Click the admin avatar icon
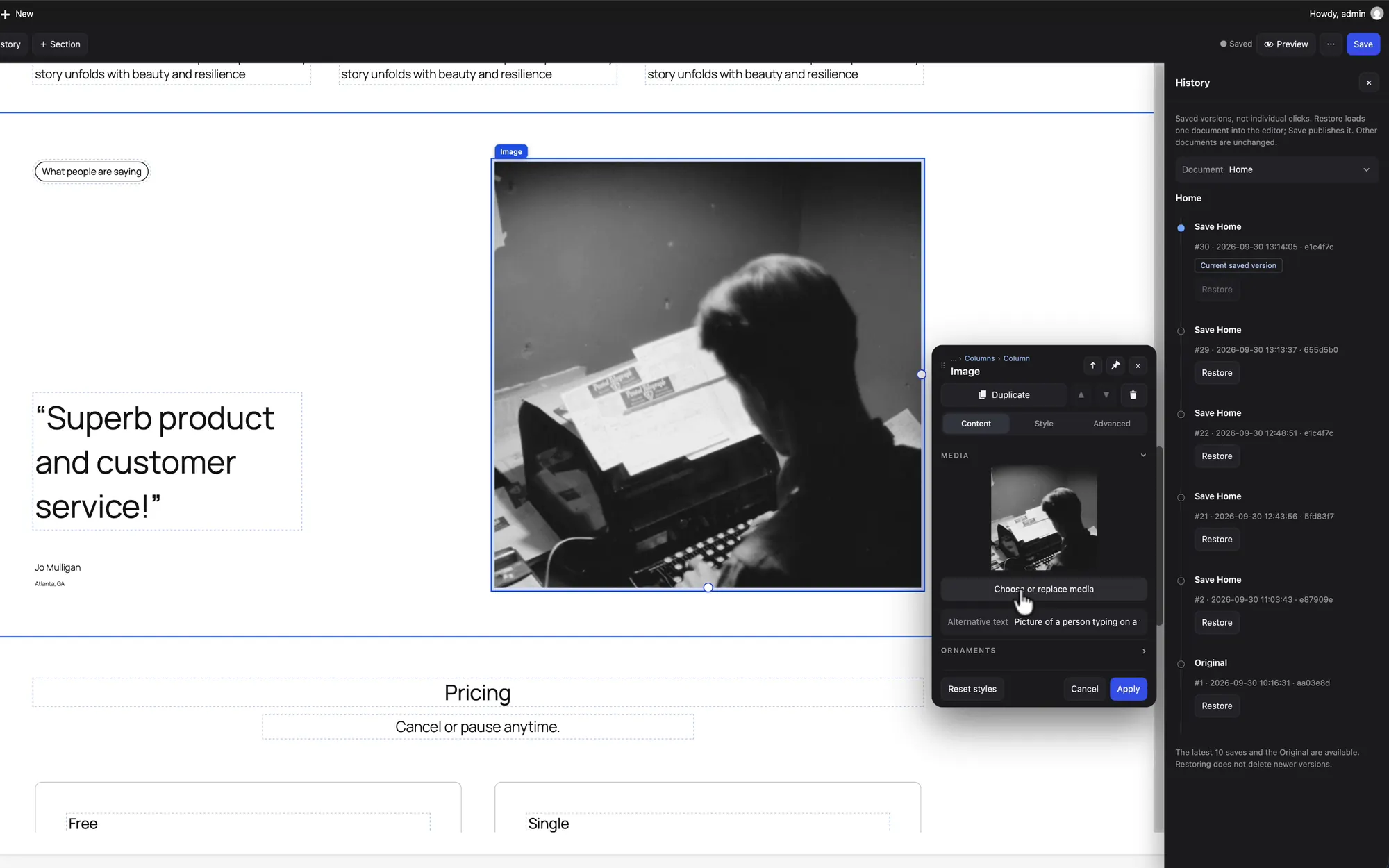This screenshot has height=868, width=1389. point(1376,14)
